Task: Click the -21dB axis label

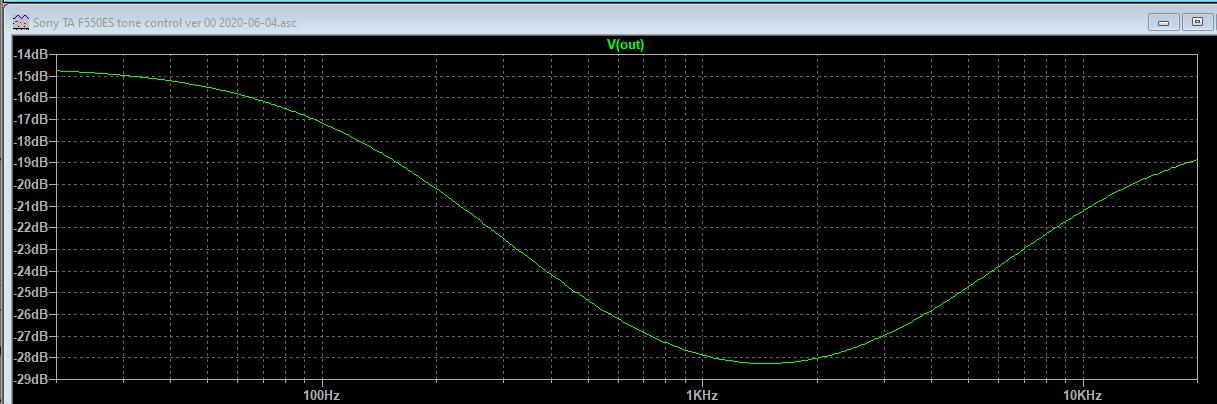Action: tap(31, 206)
